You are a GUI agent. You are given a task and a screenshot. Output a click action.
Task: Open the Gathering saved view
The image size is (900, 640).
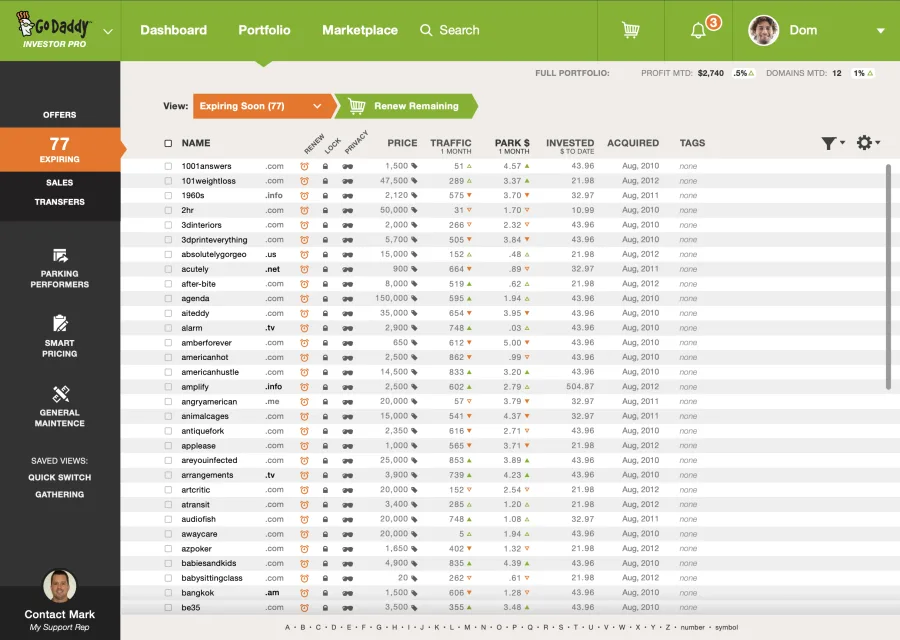coord(60,495)
